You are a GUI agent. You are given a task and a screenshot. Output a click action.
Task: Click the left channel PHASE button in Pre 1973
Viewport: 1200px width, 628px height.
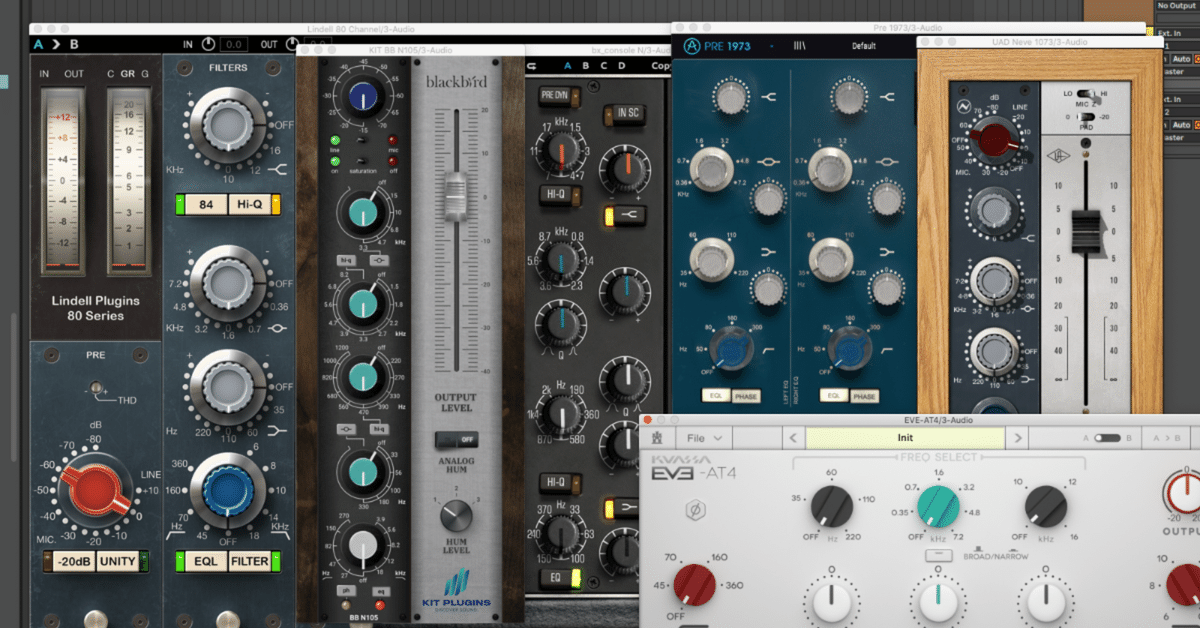coord(746,396)
